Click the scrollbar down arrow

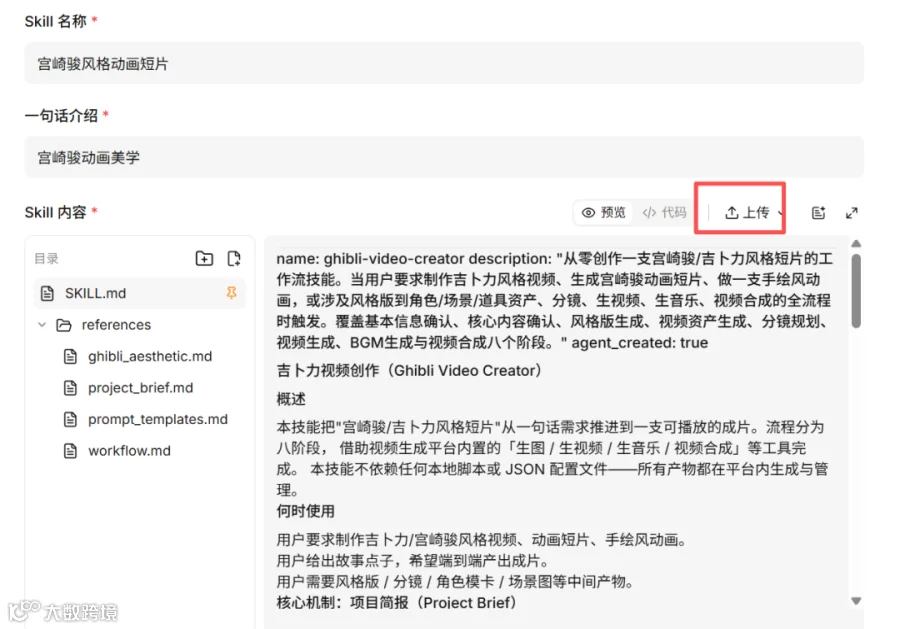coord(856,601)
